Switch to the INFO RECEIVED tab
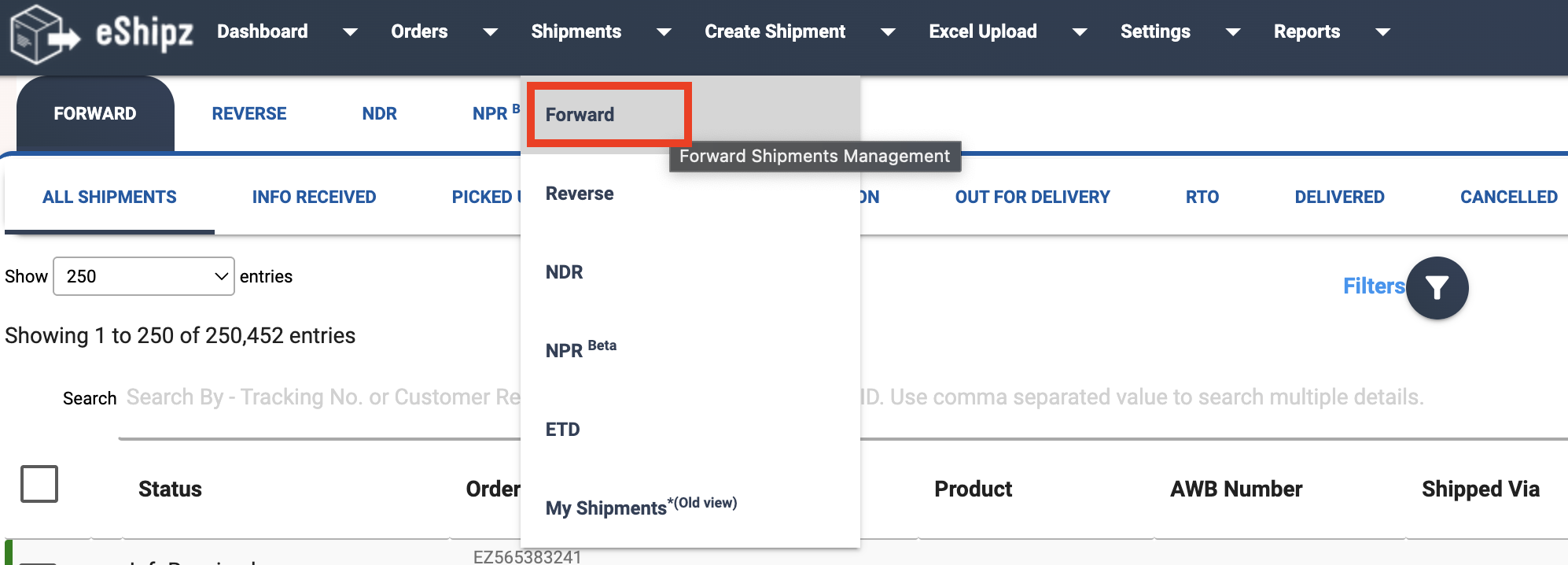This screenshot has height=565, width=1568. [314, 197]
